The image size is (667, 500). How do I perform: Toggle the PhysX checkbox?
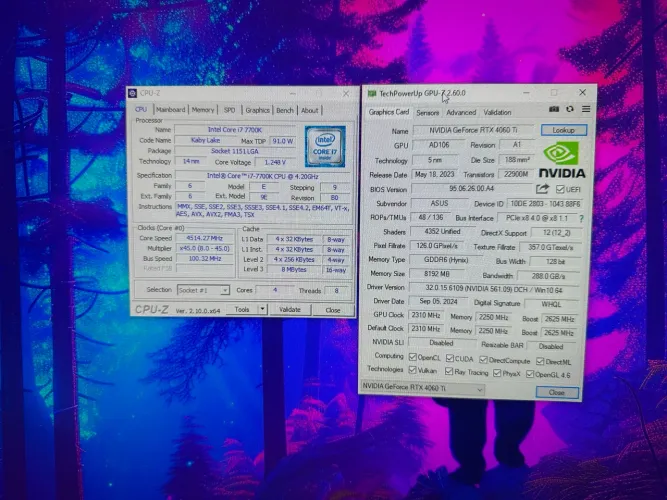497,373
